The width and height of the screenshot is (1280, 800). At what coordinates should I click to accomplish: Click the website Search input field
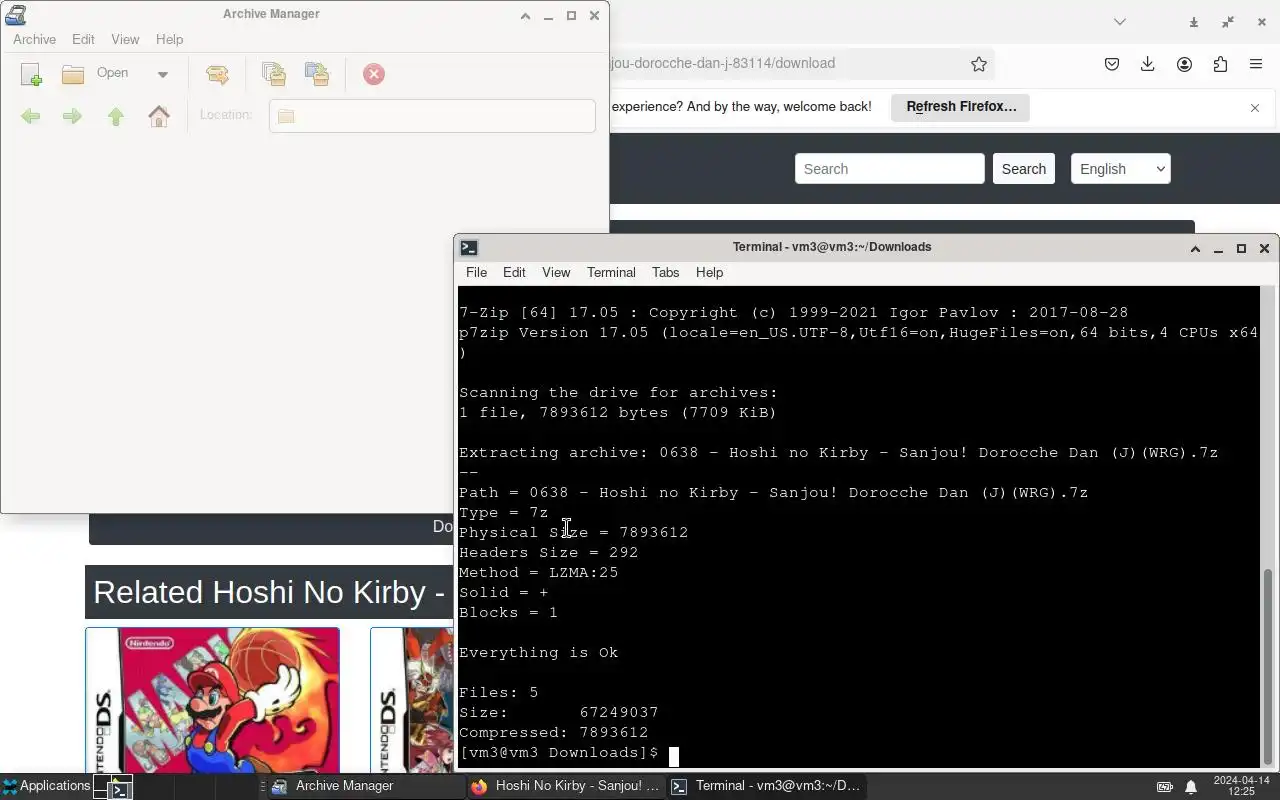890,169
